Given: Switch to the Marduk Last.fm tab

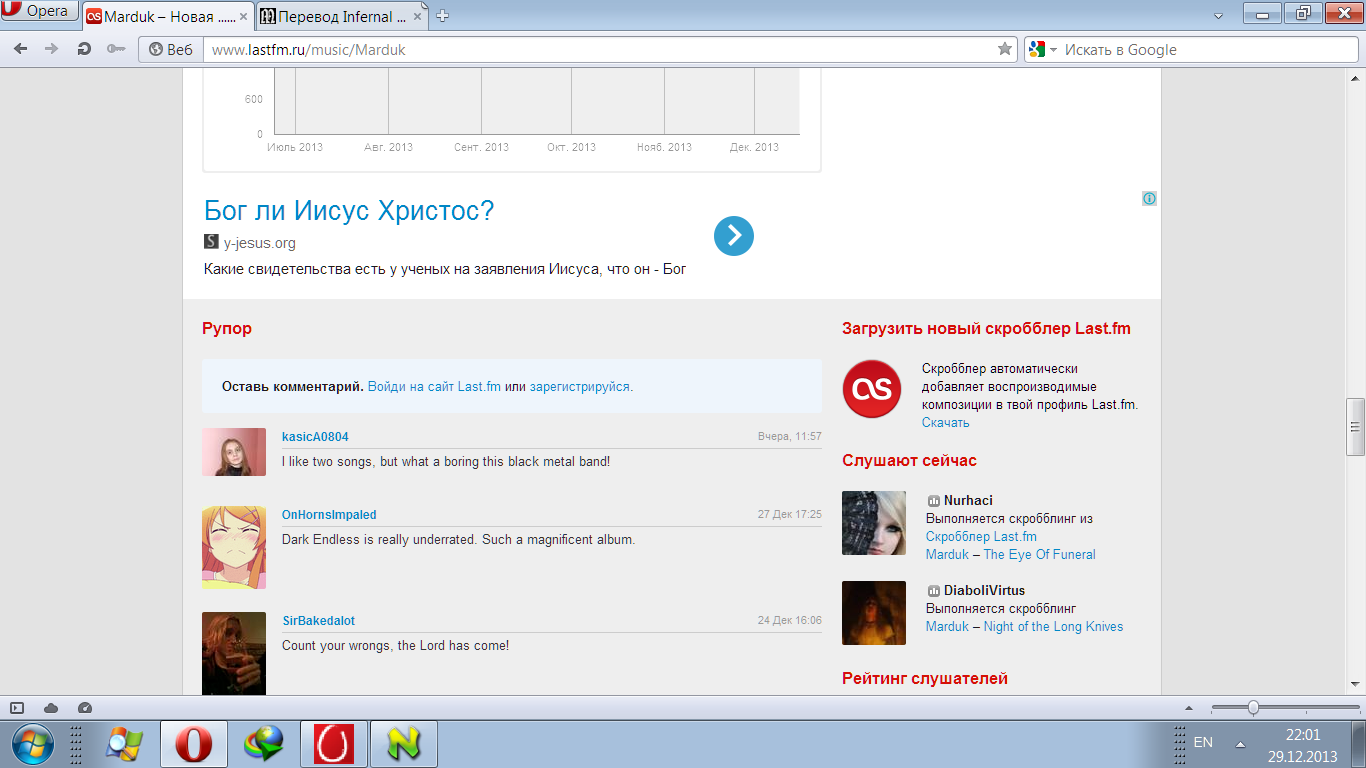Looking at the screenshot, I should [166, 15].
